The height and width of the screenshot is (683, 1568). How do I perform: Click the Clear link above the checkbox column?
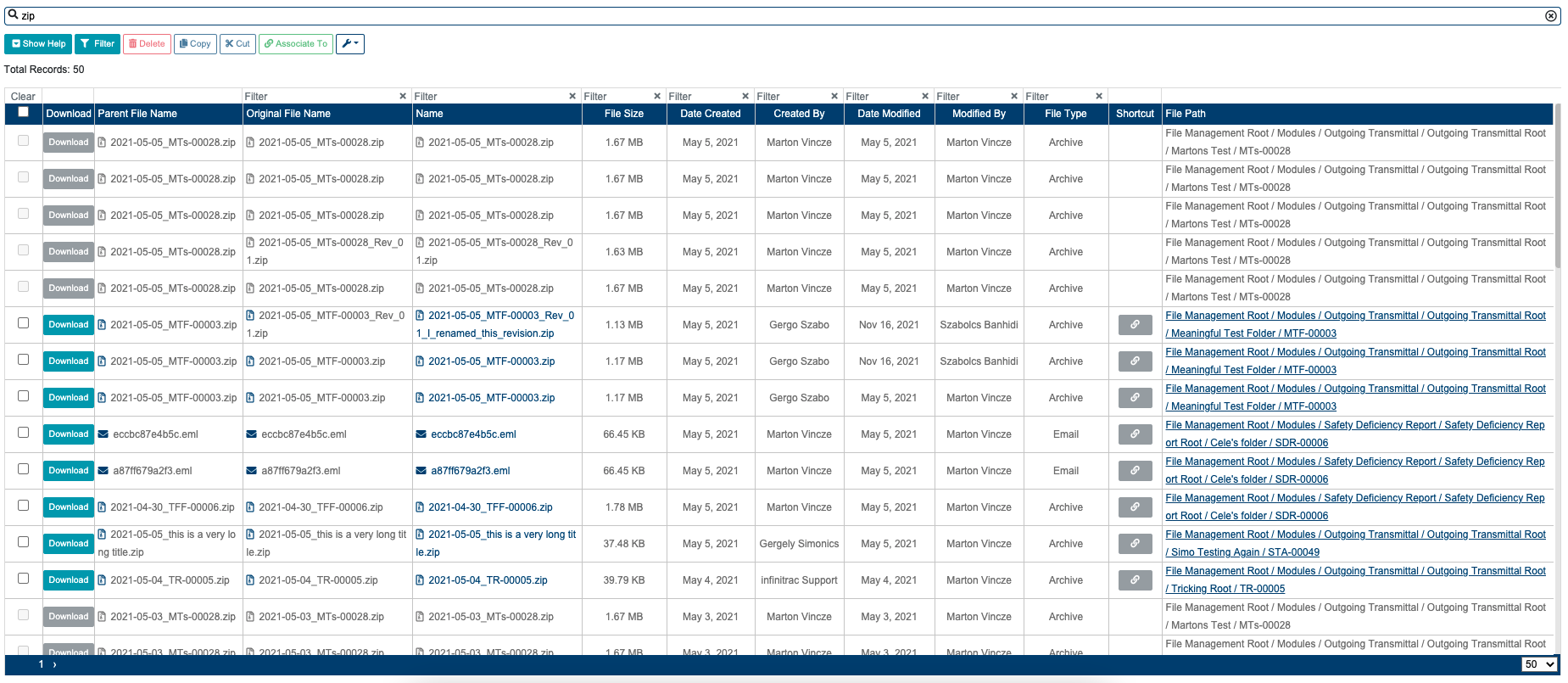(x=23, y=97)
